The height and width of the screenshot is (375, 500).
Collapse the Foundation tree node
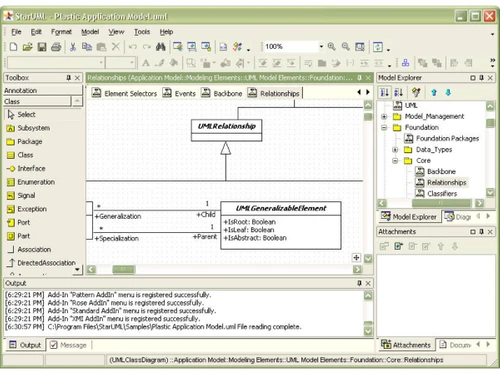[384, 128]
